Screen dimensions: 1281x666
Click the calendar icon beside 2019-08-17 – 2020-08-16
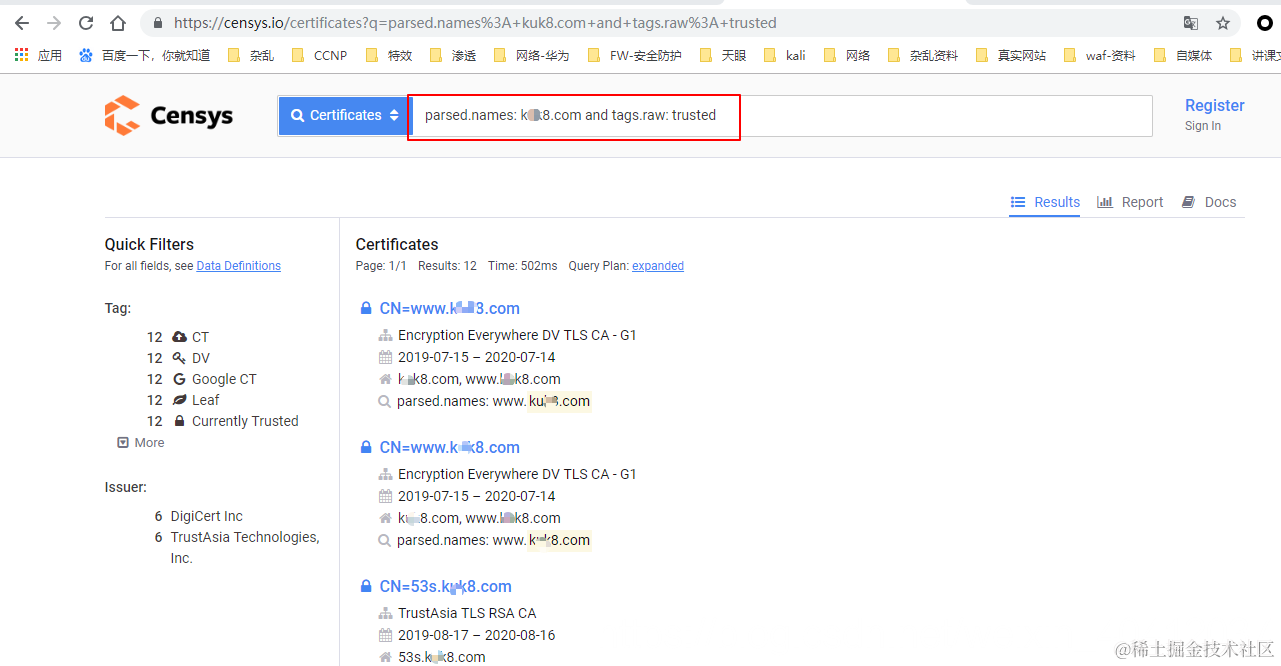(x=385, y=635)
